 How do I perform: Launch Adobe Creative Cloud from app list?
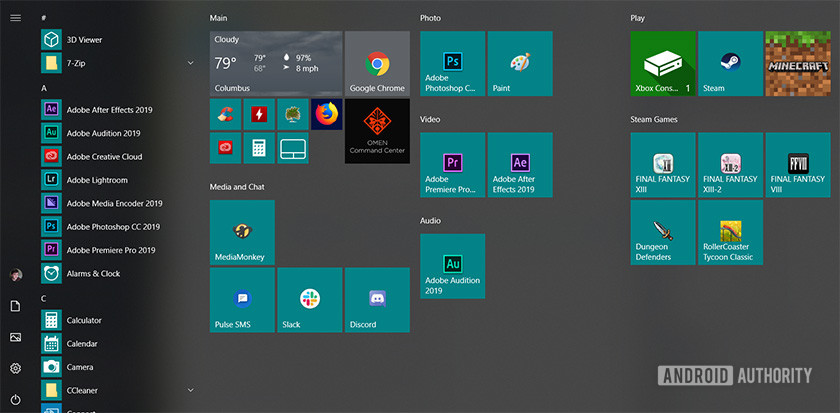coord(118,156)
